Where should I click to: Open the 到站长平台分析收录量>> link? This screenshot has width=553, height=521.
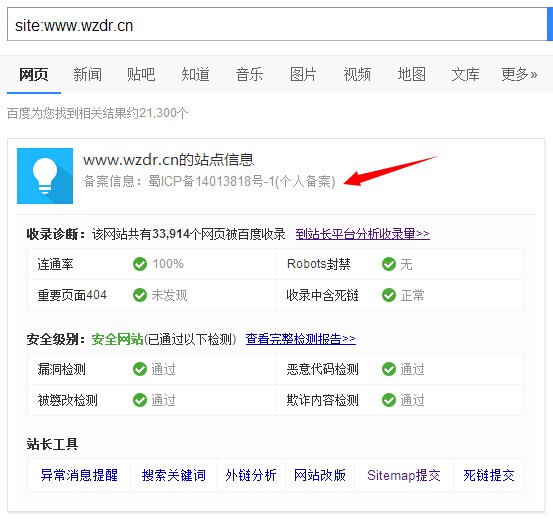pyautogui.click(x=363, y=234)
